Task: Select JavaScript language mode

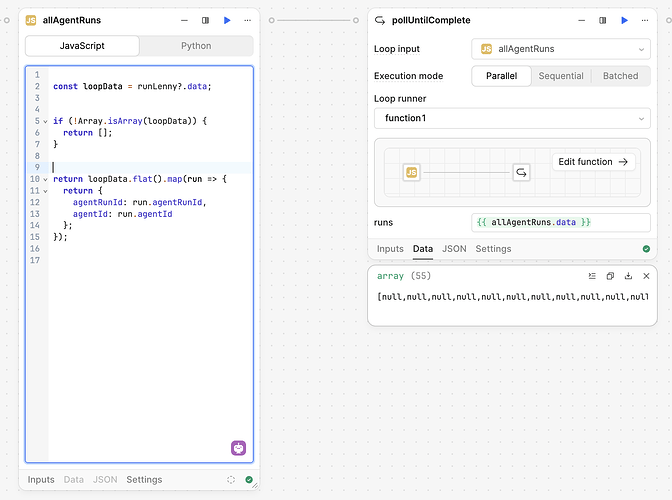Action: [82, 46]
